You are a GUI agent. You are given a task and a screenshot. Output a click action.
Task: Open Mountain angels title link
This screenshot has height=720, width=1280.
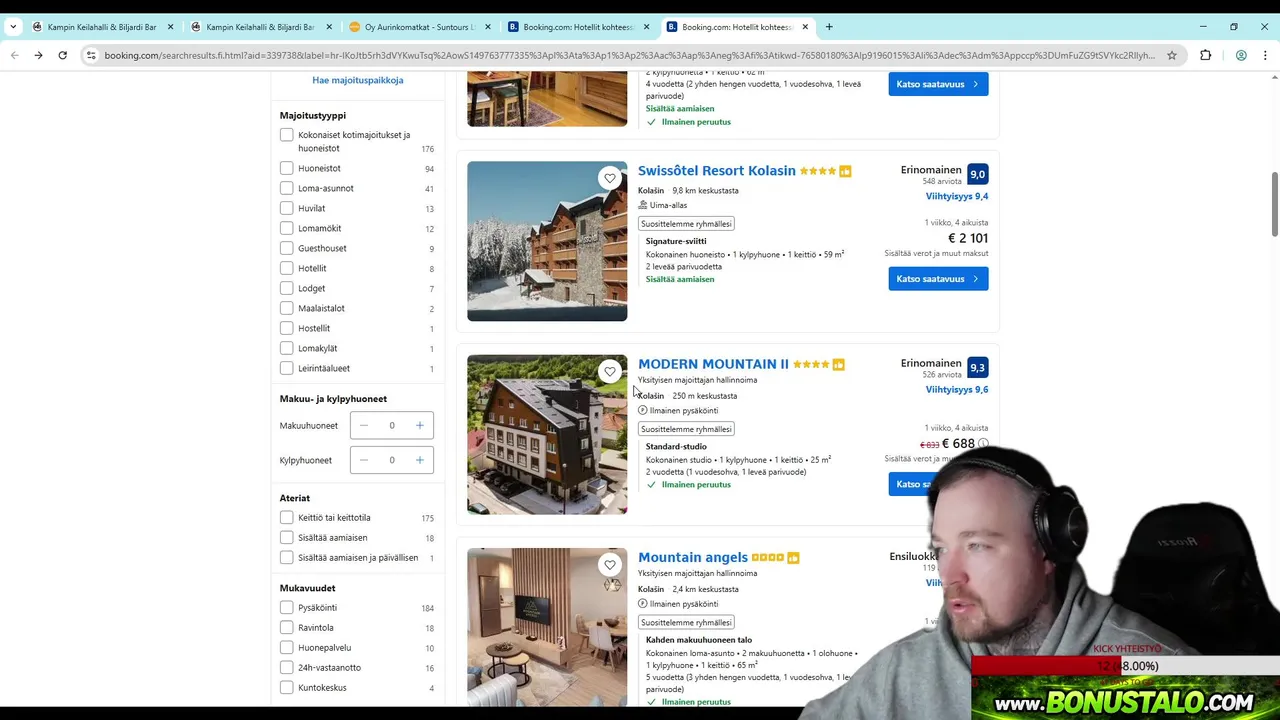tap(693, 557)
